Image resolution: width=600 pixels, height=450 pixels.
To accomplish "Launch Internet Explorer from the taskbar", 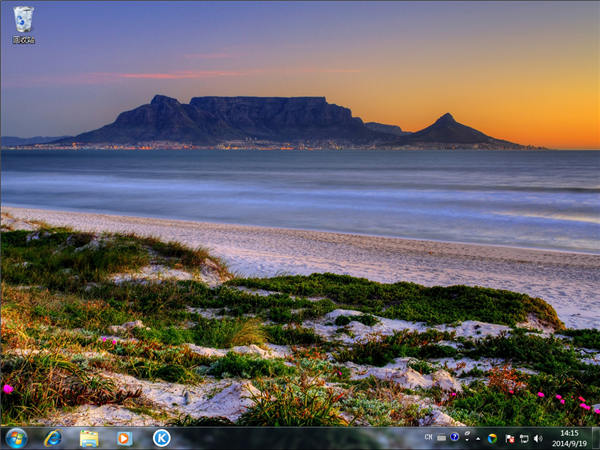I will click(53, 438).
